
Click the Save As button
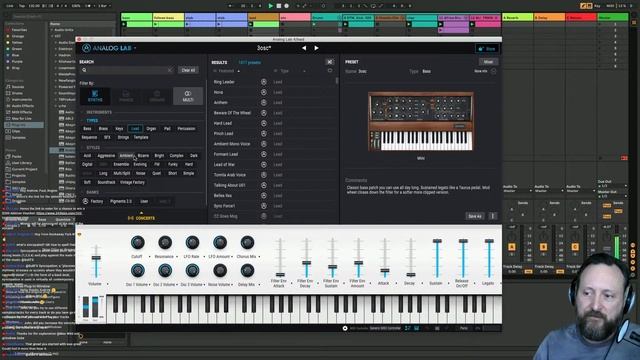tap(475, 216)
